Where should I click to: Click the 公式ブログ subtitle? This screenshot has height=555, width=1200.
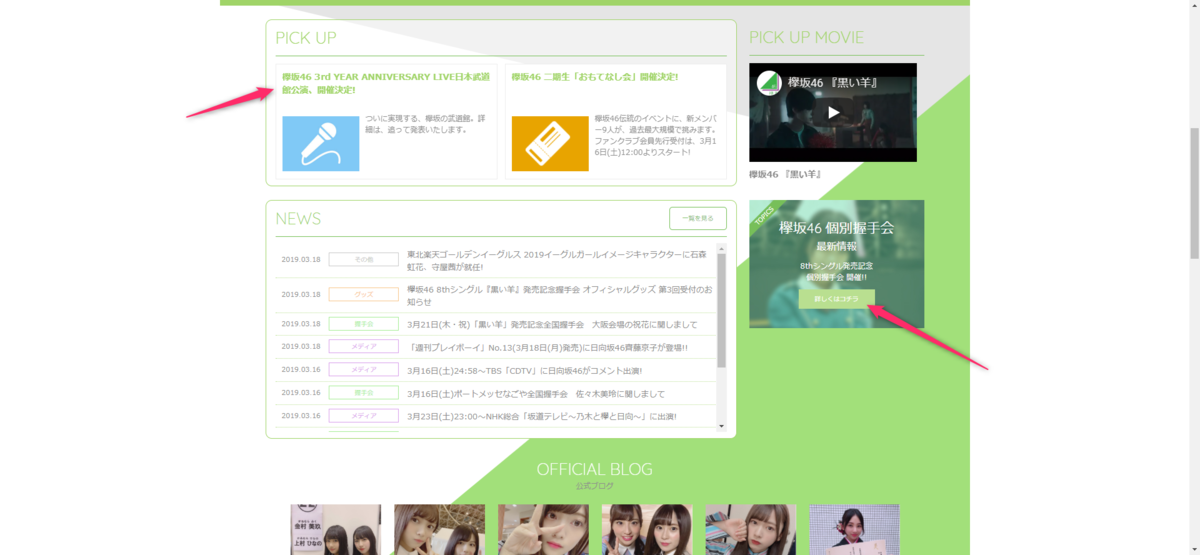coord(594,486)
